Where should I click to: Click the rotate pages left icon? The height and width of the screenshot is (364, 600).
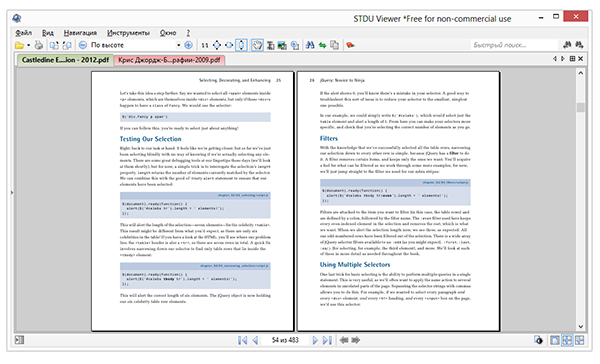point(54,45)
